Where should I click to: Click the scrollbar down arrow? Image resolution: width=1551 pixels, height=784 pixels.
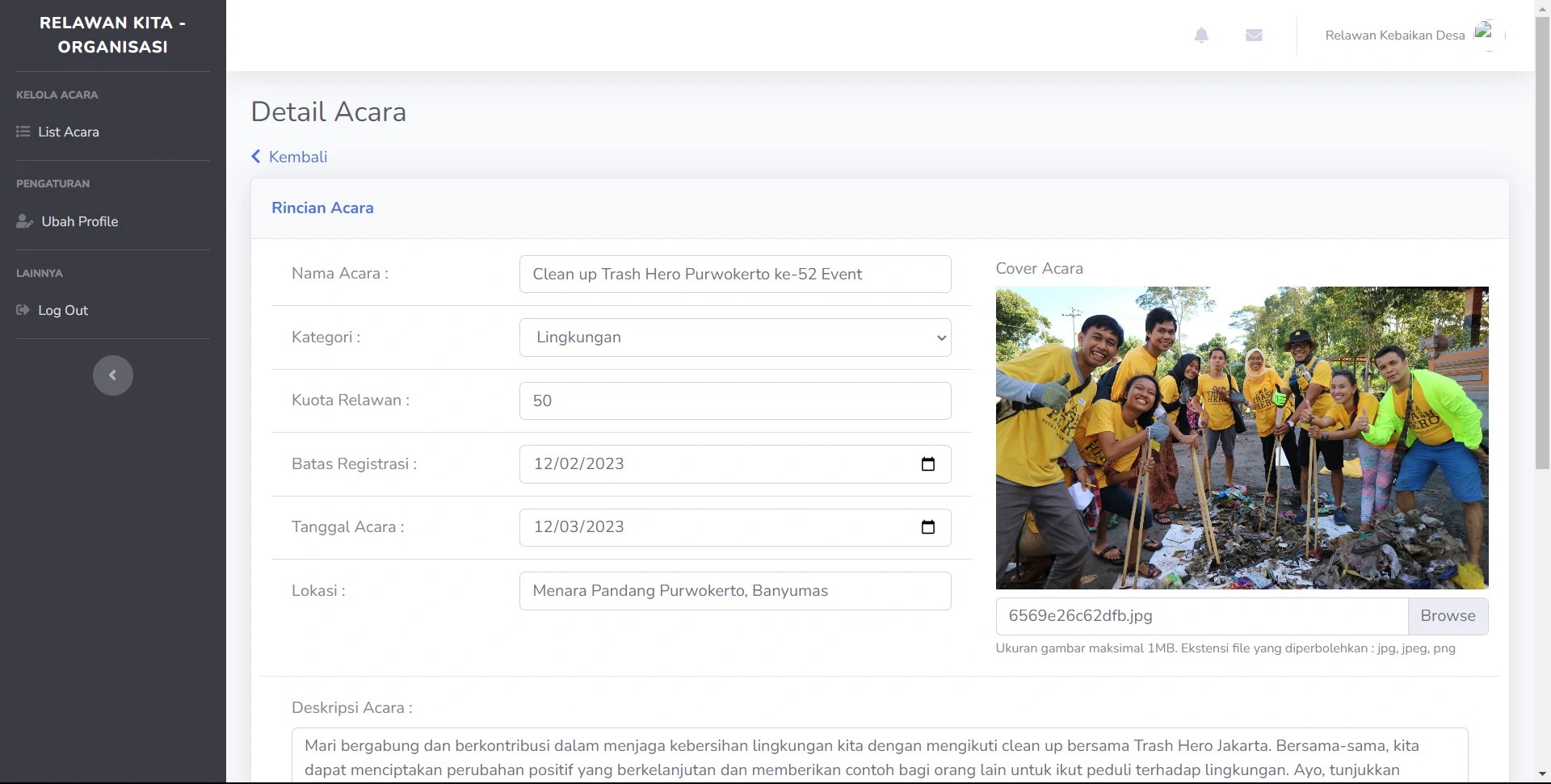pyautogui.click(x=1542, y=775)
